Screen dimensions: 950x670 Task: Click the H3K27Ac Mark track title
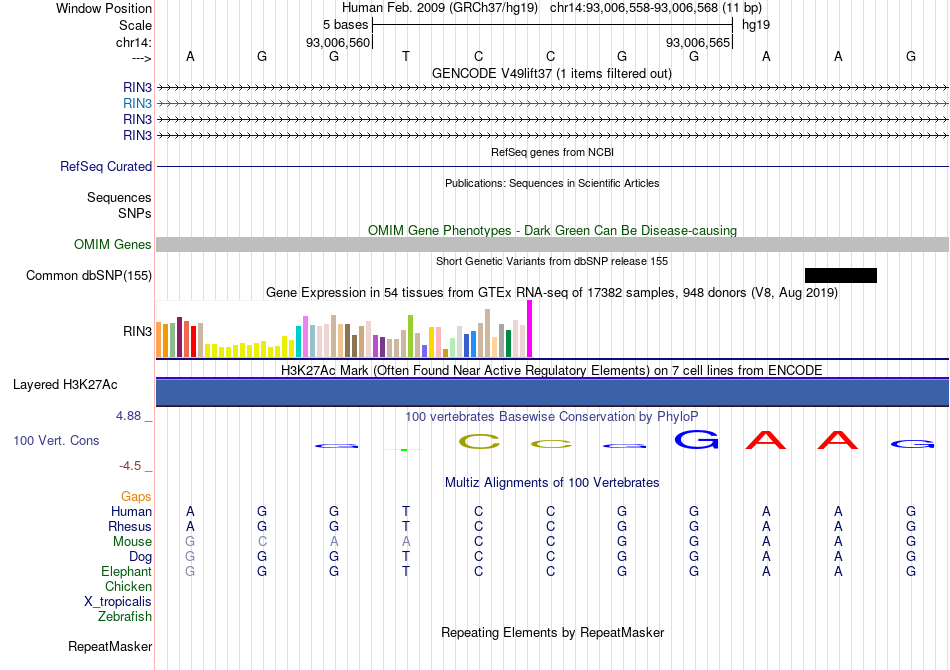[552, 371]
